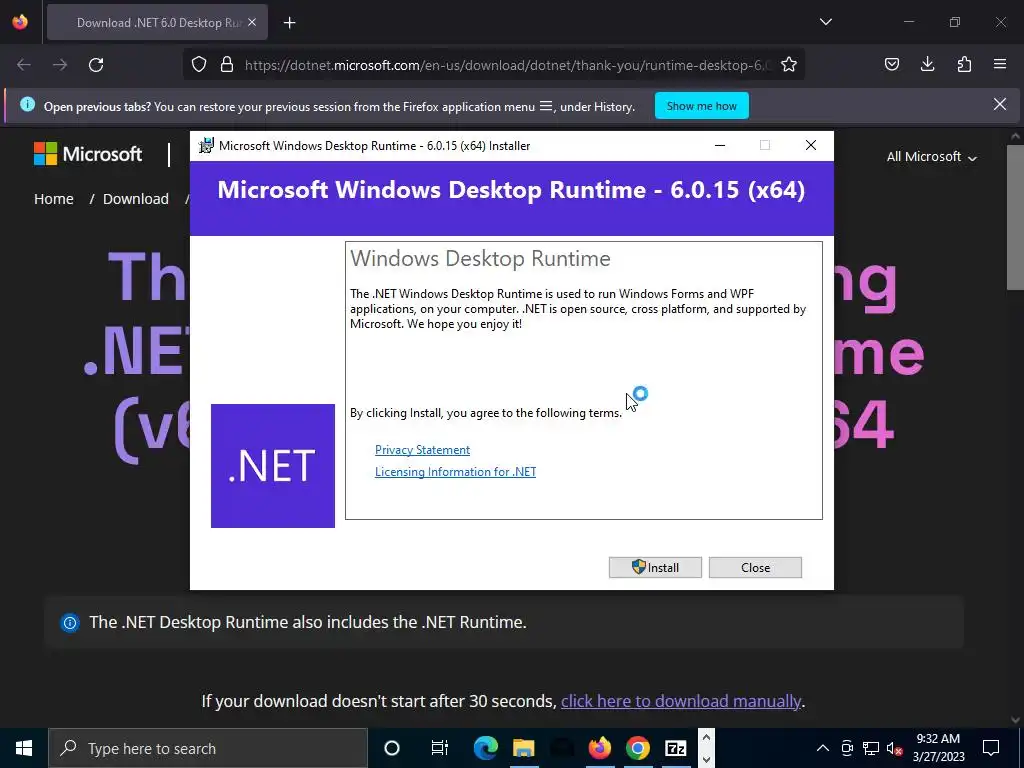Viewport: 1024px width, 768px height.
Task: Open the Windows Start menu
Action: [24, 748]
